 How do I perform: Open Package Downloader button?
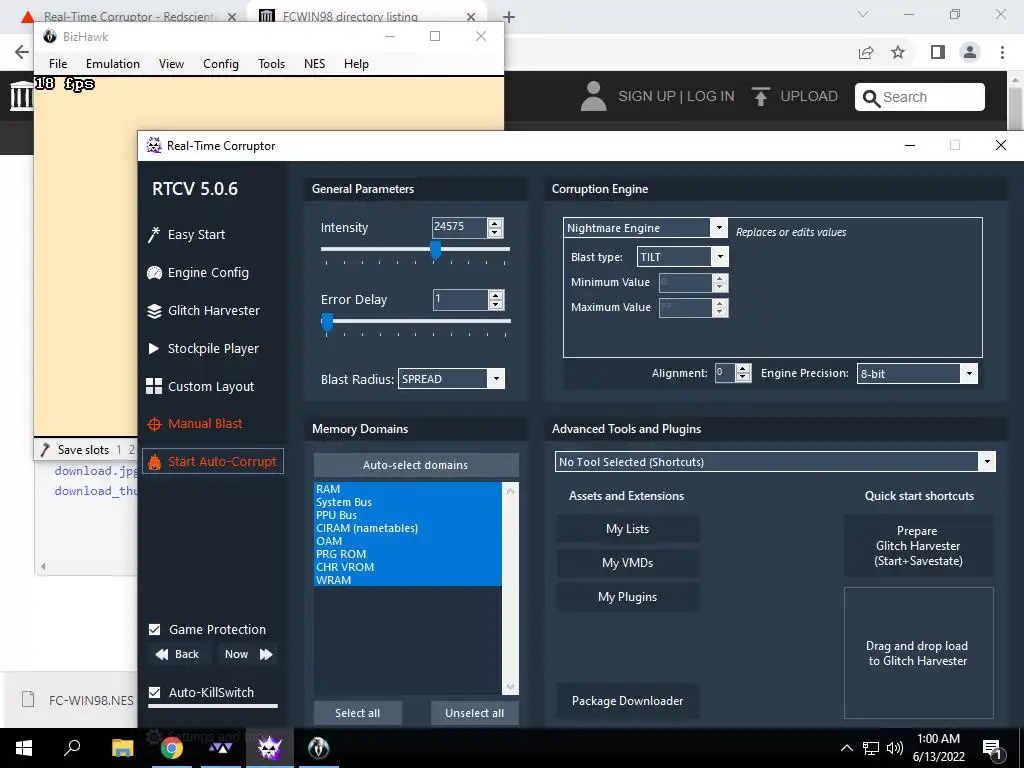pyautogui.click(x=628, y=701)
